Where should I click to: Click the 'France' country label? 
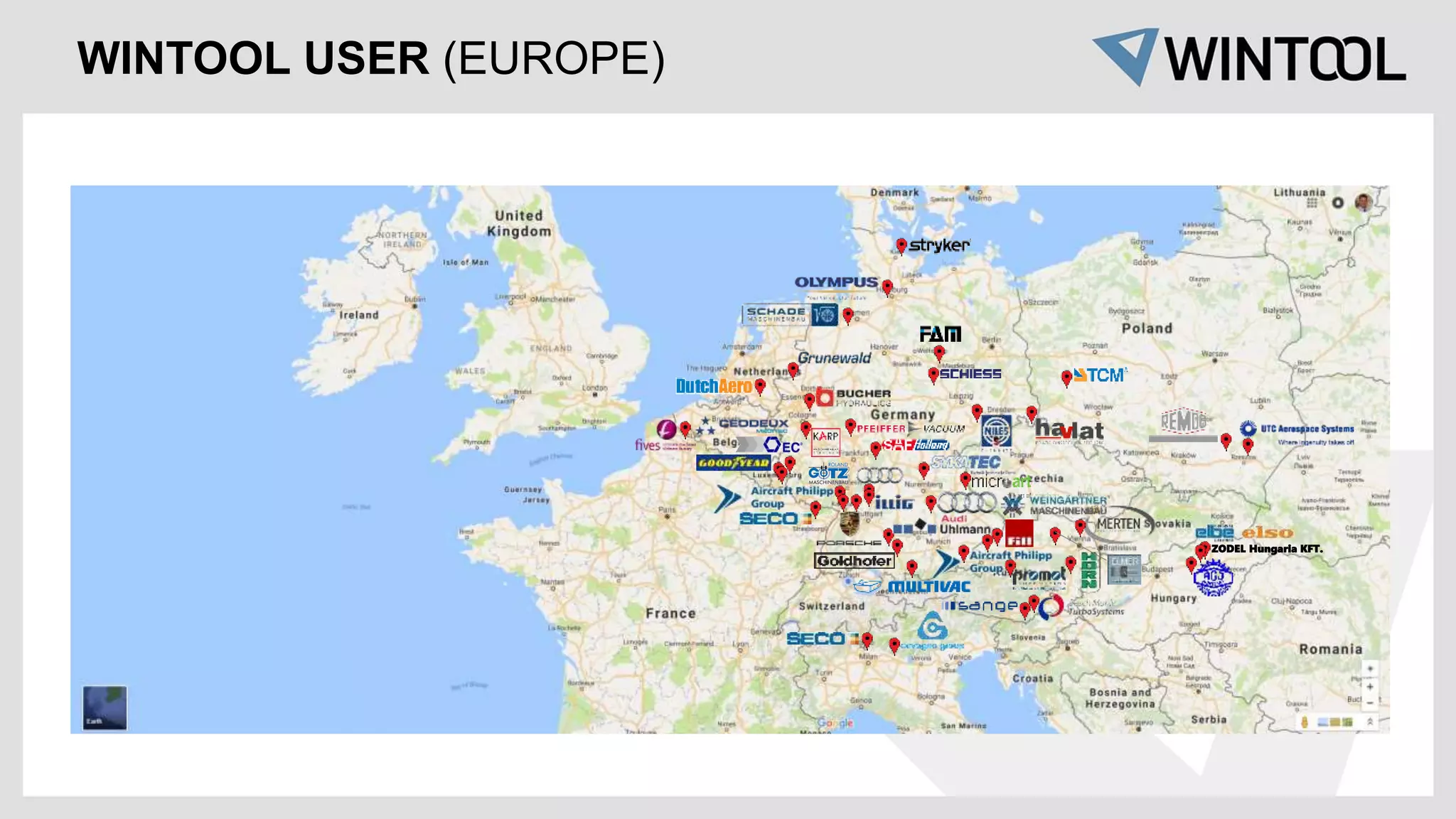670,613
